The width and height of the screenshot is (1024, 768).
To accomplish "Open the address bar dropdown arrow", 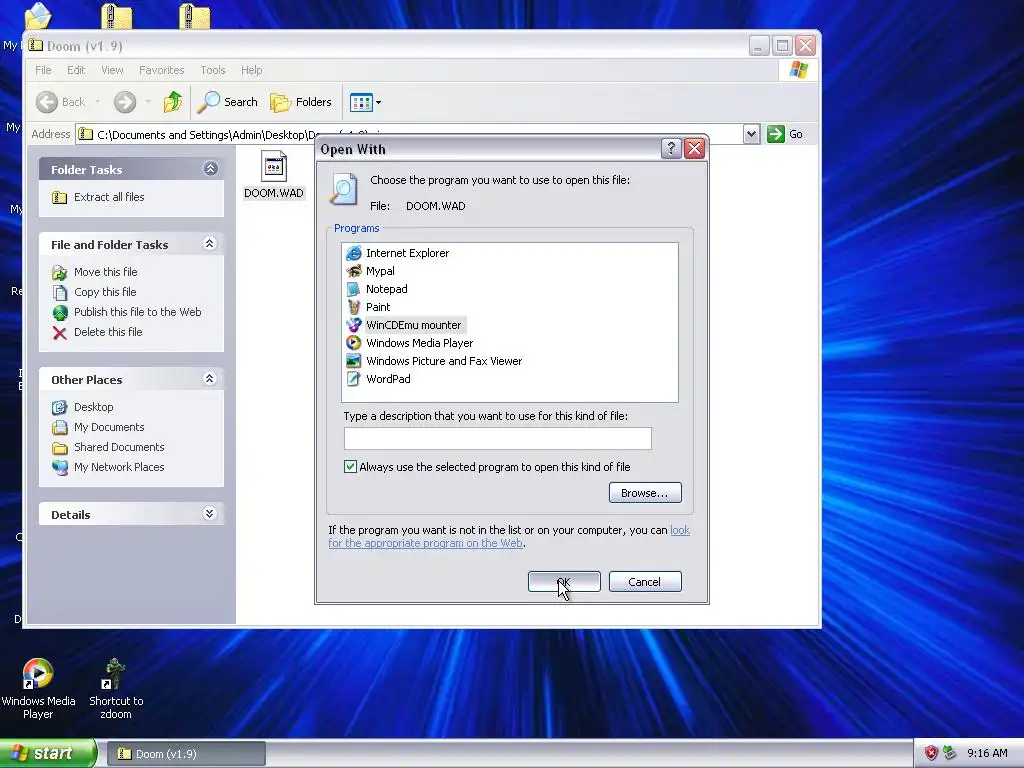I will tap(751, 134).
